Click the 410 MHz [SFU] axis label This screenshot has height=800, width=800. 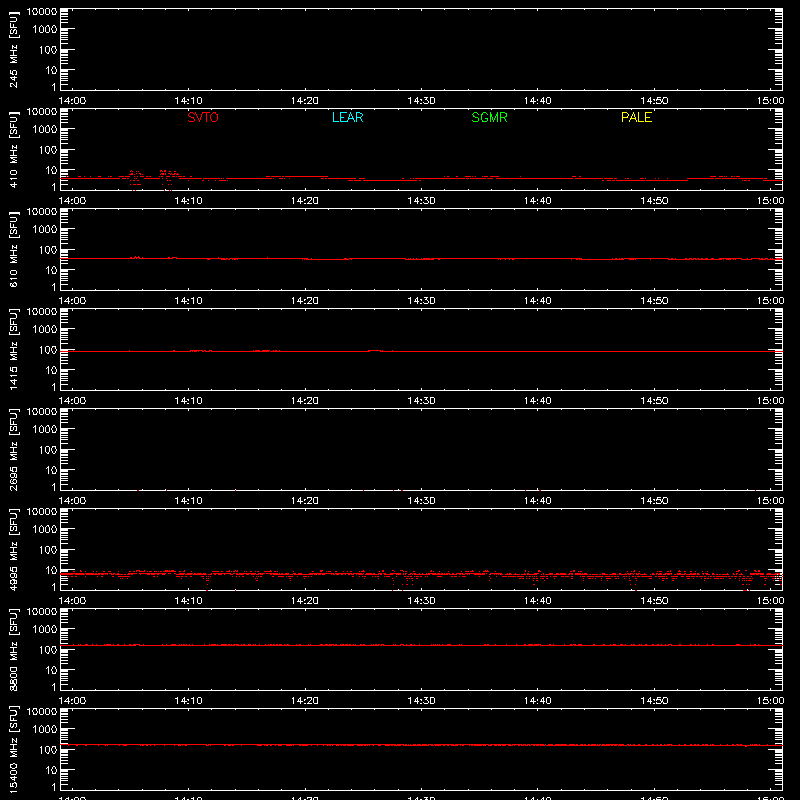coord(13,149)
